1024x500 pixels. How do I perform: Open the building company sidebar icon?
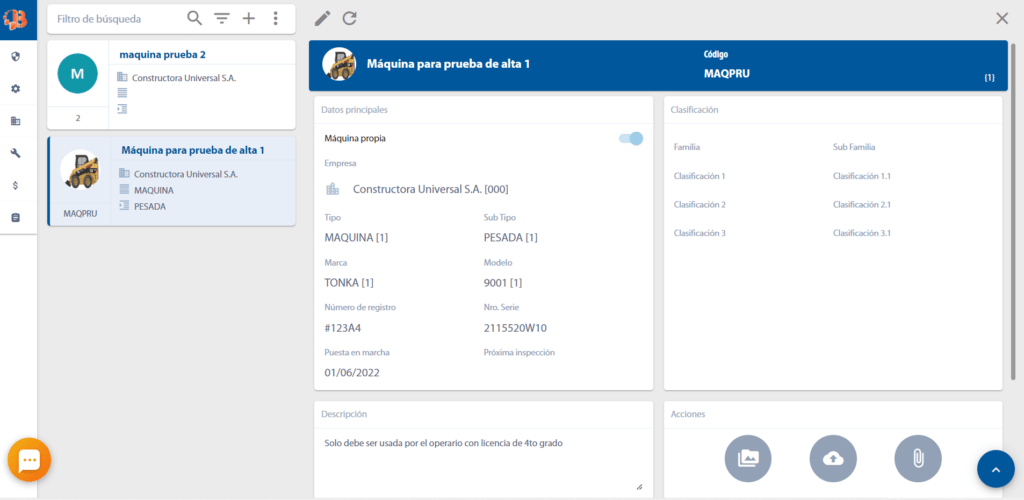coord(16,121)
